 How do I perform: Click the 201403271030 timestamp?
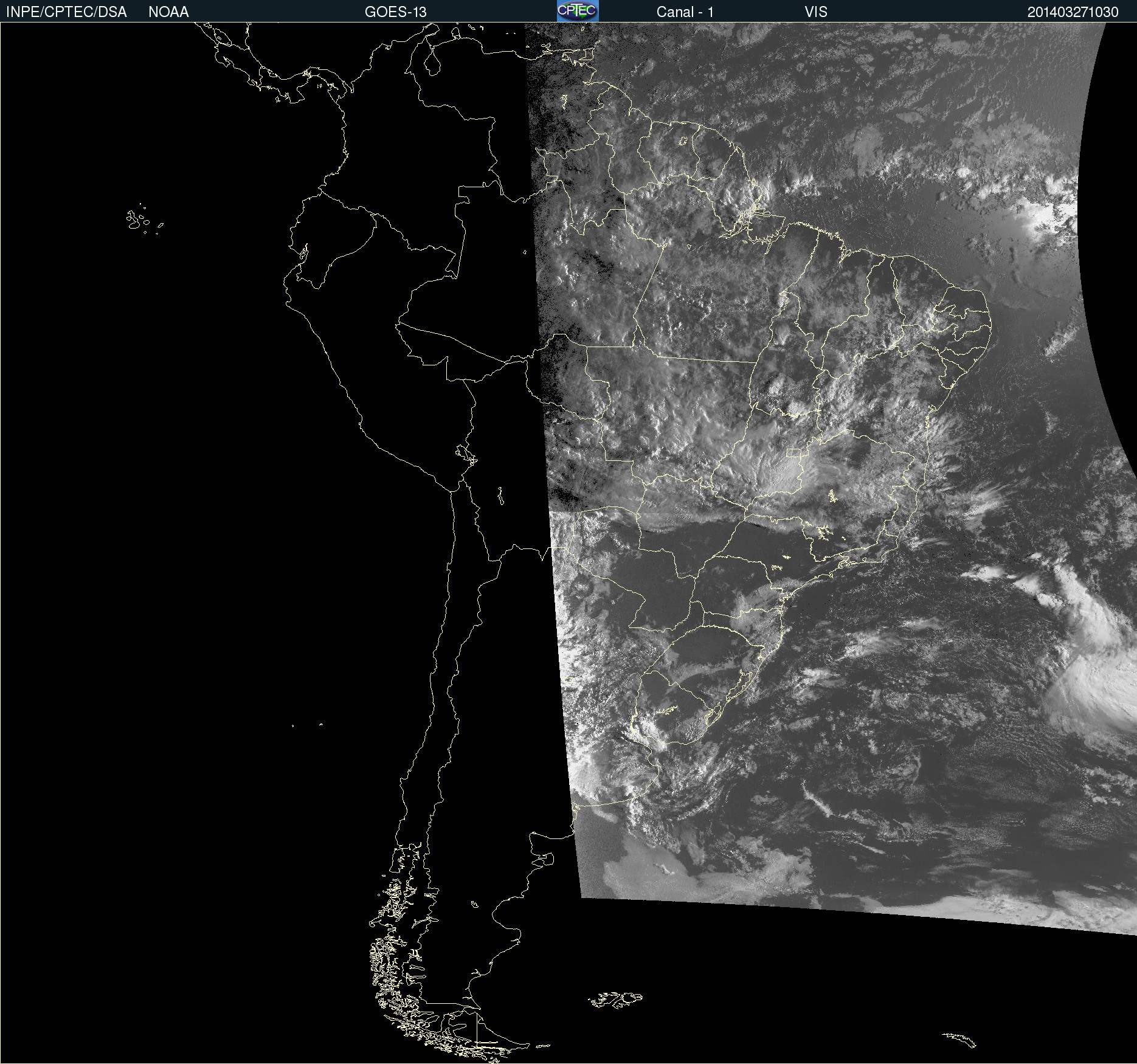pos(1073,12)
